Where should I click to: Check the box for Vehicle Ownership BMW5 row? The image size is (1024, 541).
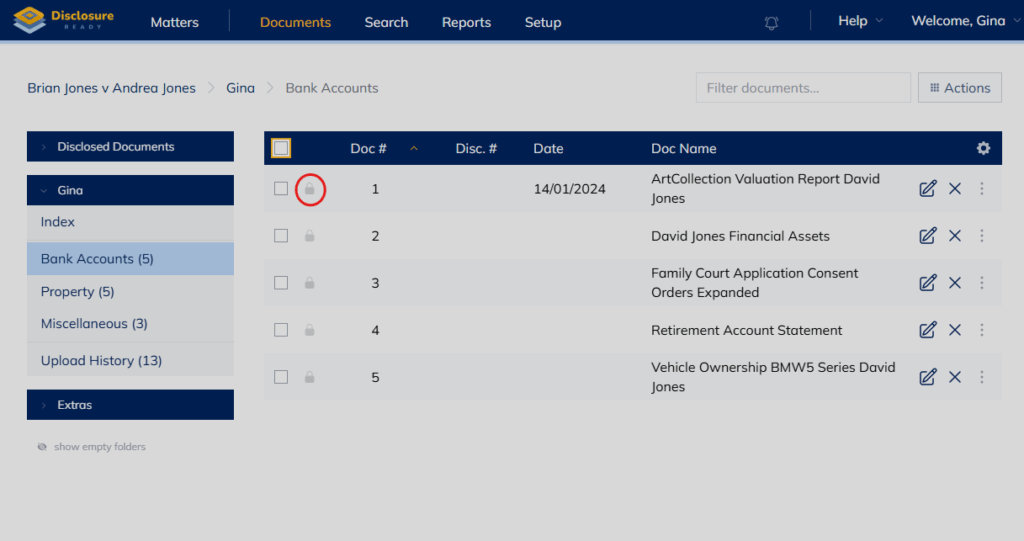(x=281, y=377)
